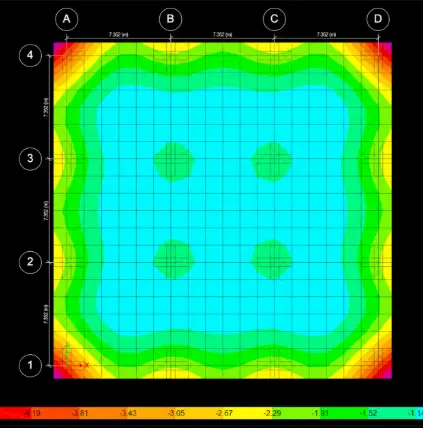Select the green contour spot at C-2
The height and width of the screenshot is (428, 423).
272,259
